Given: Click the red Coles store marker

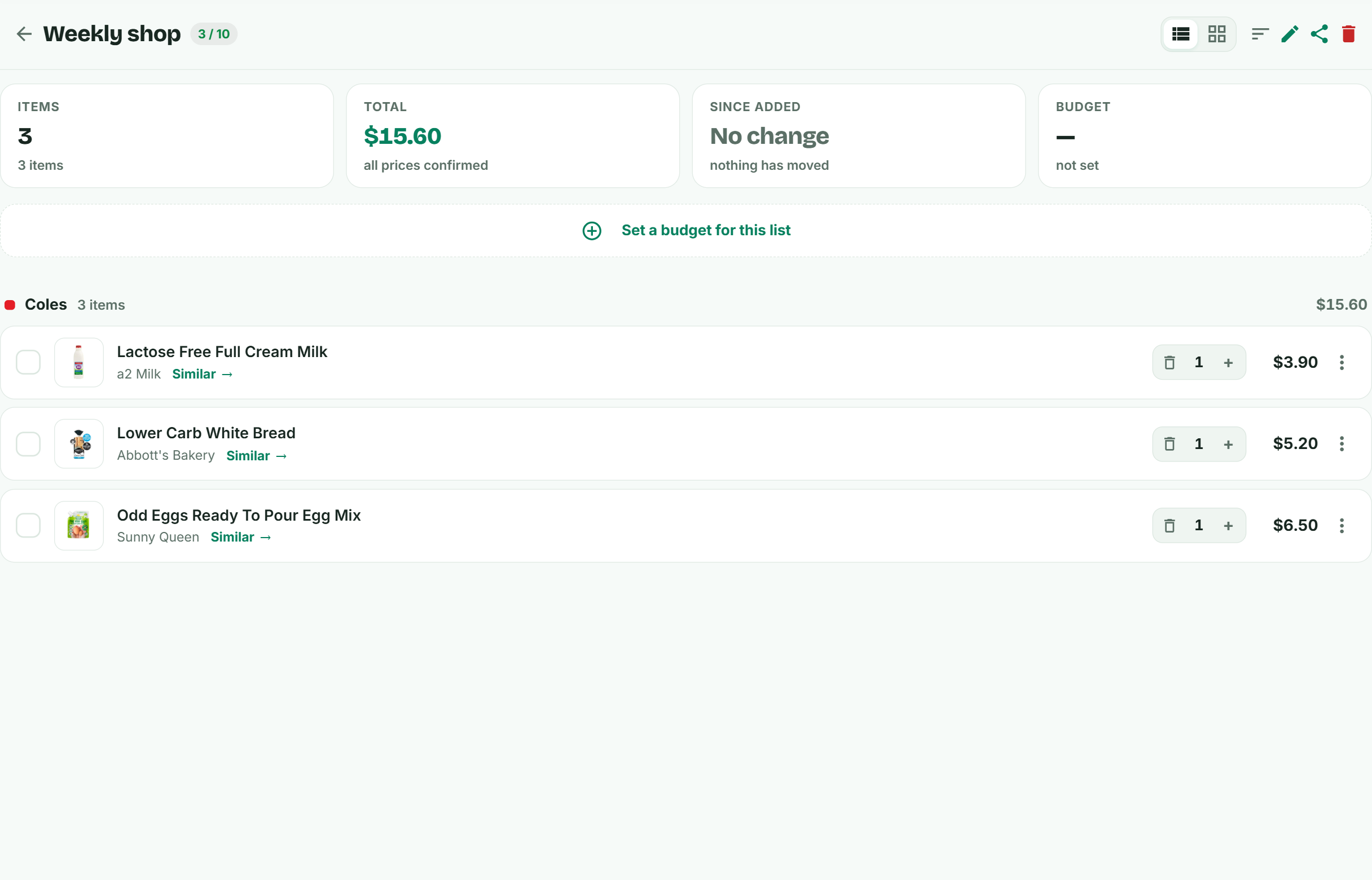Looking at the screenshot, I should pos(10,305).
